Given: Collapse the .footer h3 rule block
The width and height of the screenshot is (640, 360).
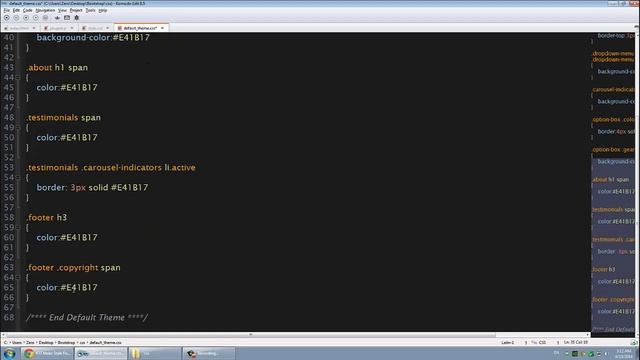Looking at the screenshot, I should pyautogui.click(x=18, y=227).
